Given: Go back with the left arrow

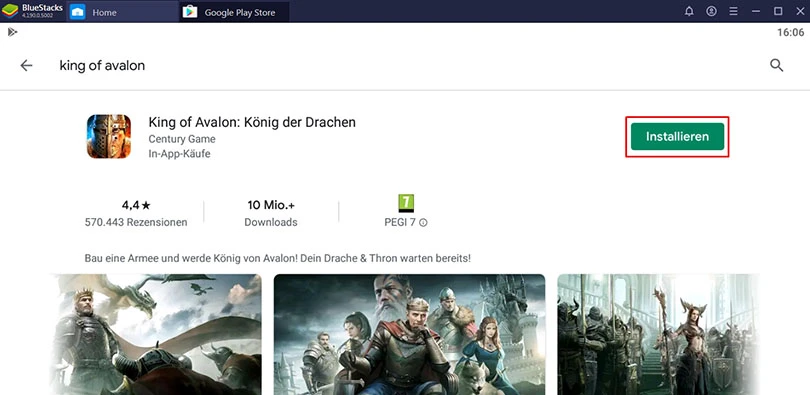Looking at the screenshot, I should (x=26, y=65).
